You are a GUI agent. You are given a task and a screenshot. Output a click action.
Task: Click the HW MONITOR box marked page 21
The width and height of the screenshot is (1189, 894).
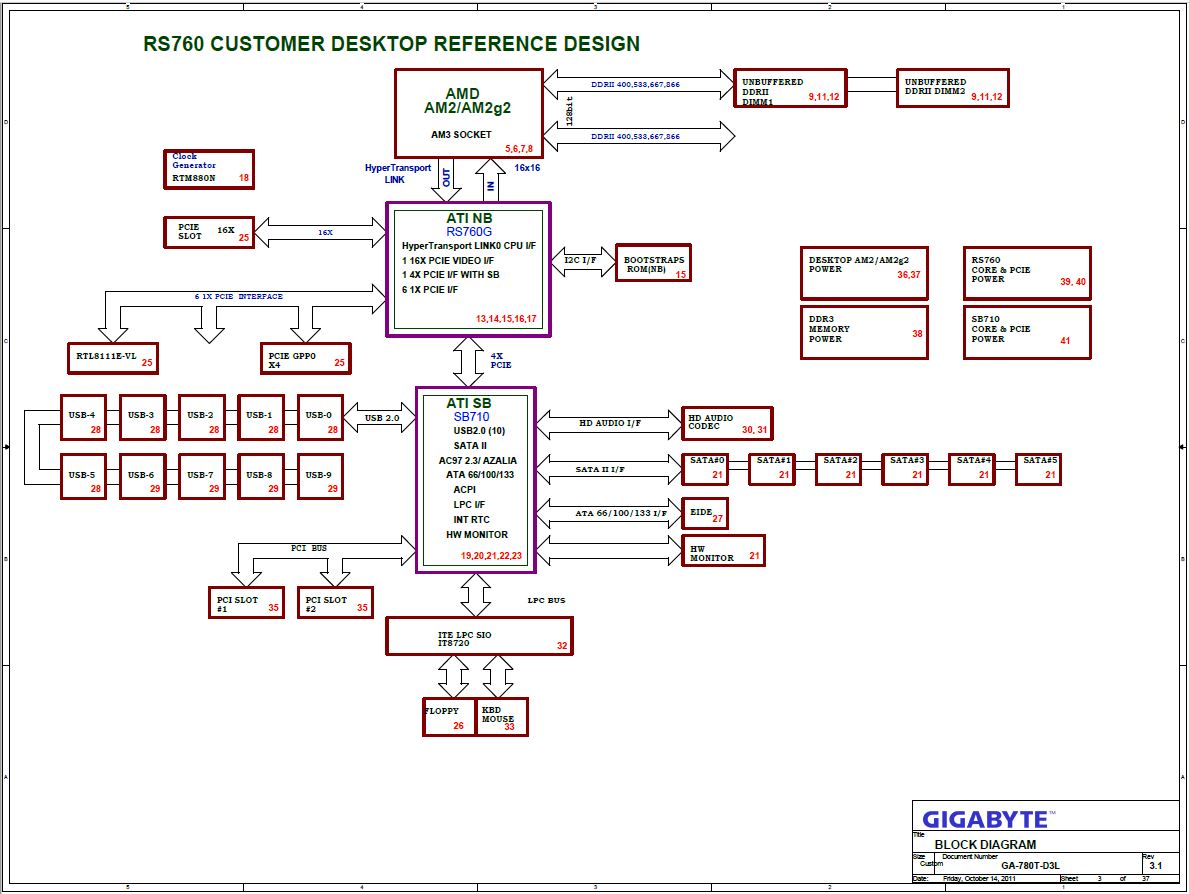[723, 551]
